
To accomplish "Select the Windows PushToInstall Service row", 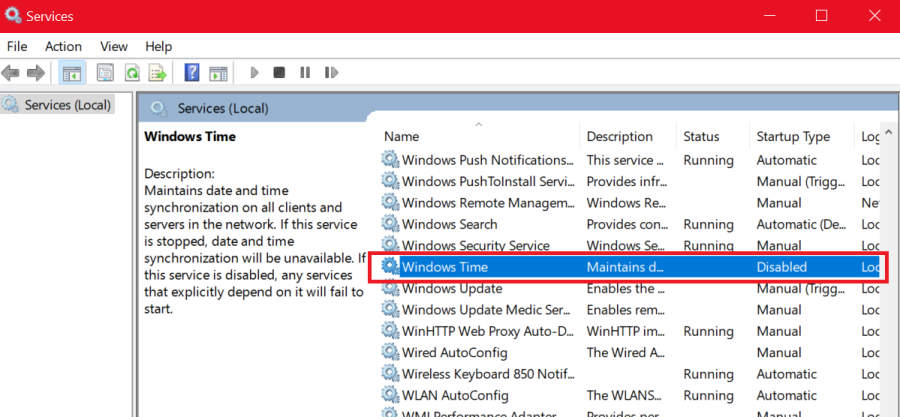I will tap(629, 182).
